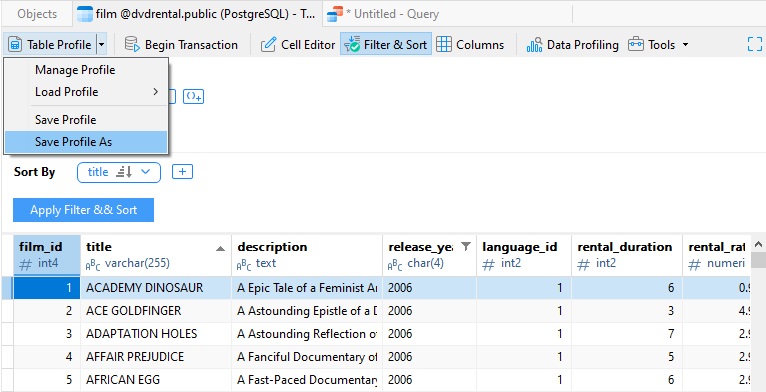Select the ADAPTATION HOLES title cell
This screenshot has height=392, width=766.
click(x=156, y=334)
